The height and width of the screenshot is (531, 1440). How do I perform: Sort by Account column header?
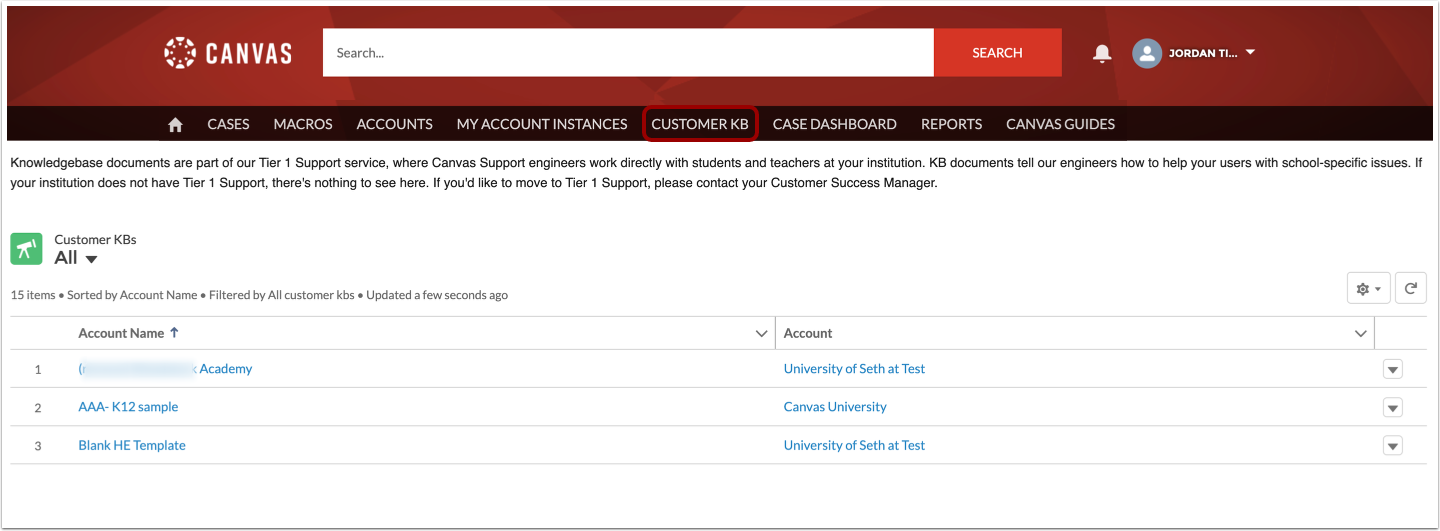(808, 333)
